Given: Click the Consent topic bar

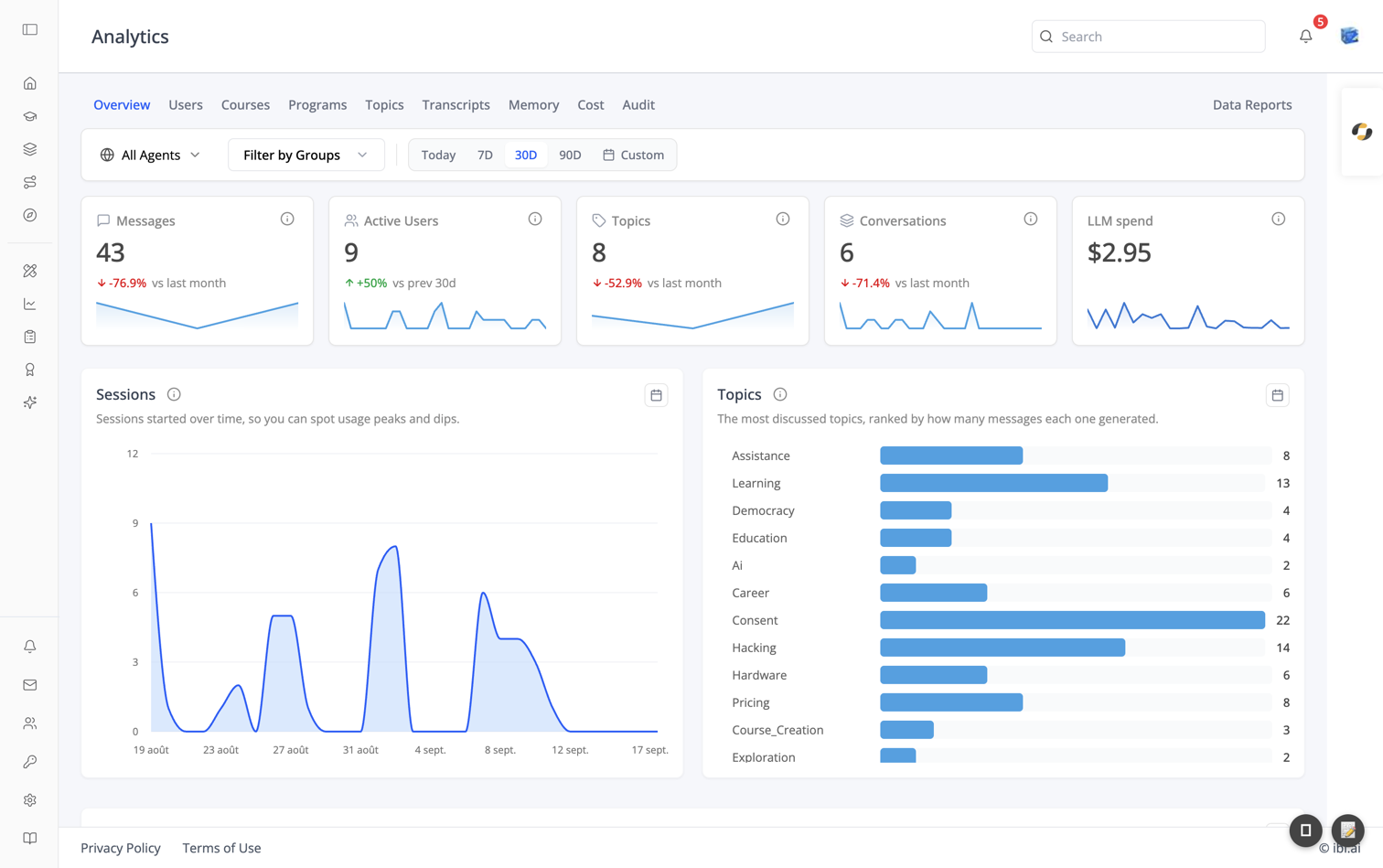Looking at the screenshot, I should pyautogui.click(x=1072, y=620).
